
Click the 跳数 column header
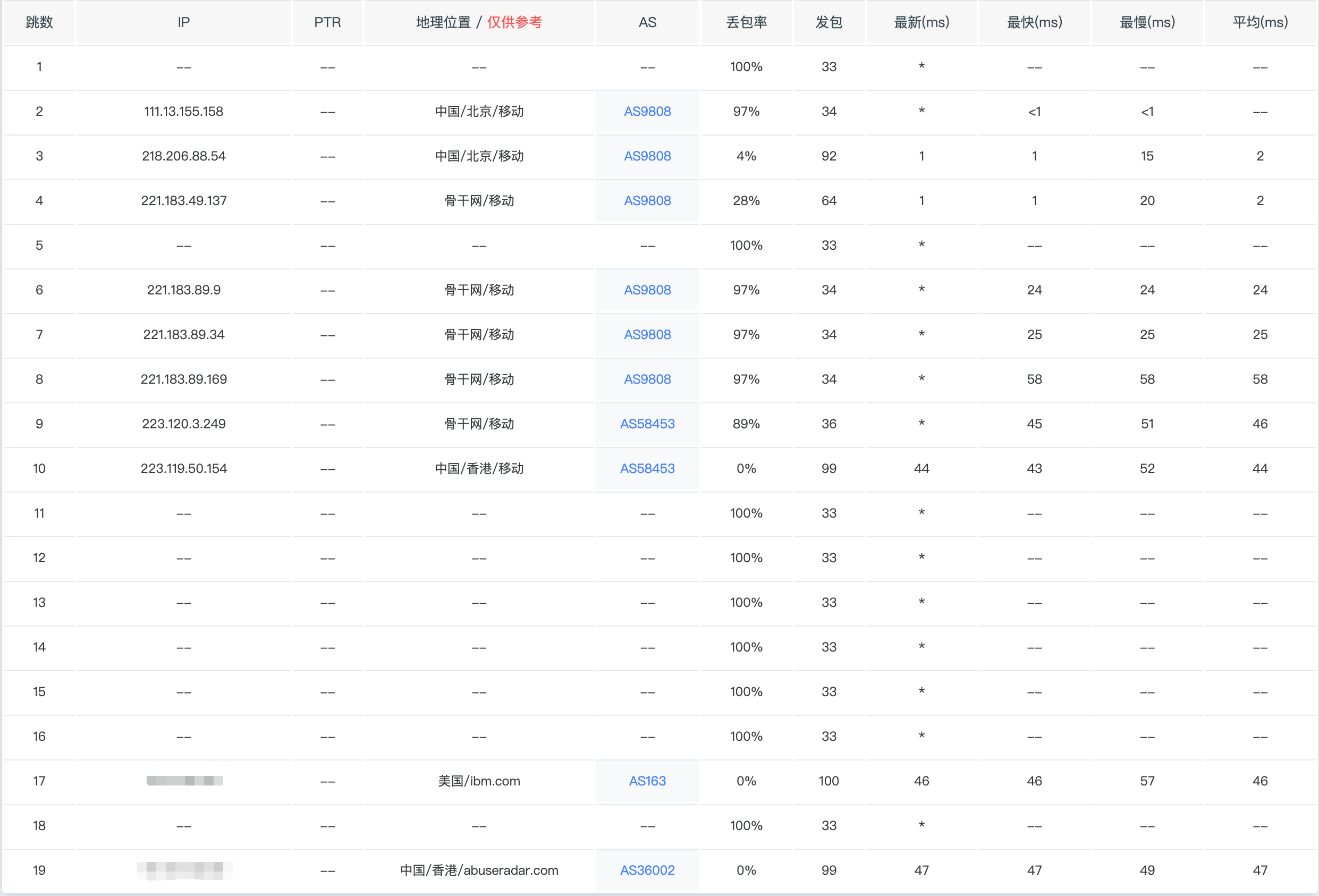click(x=39, y=22)
